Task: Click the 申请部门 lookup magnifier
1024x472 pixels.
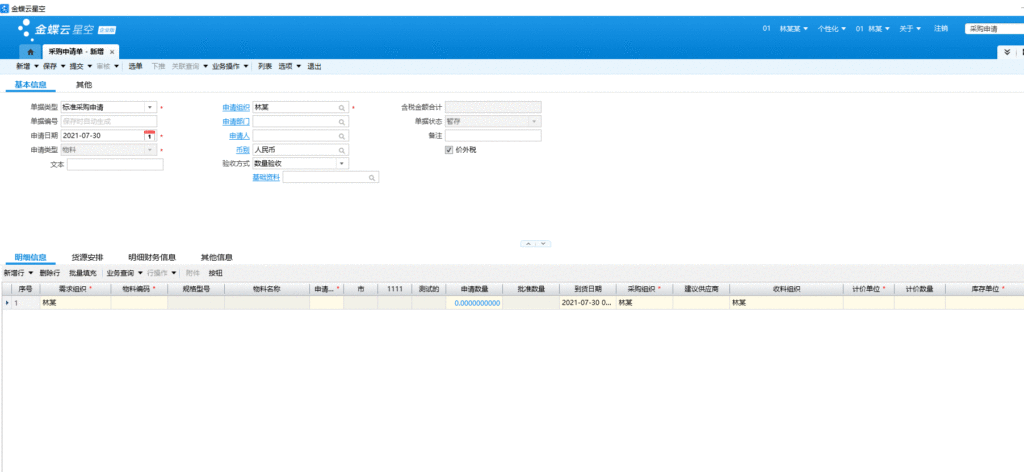Action: 342,121
